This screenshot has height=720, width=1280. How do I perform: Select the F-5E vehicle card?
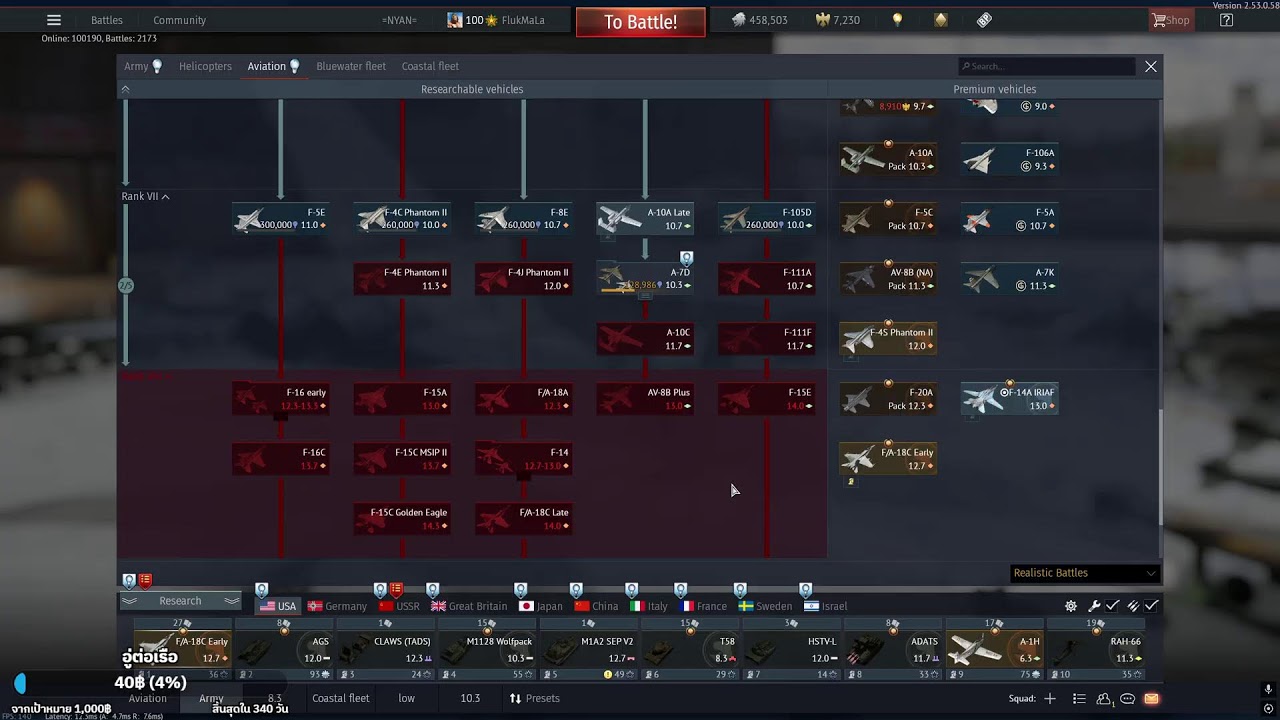point(281,219)
